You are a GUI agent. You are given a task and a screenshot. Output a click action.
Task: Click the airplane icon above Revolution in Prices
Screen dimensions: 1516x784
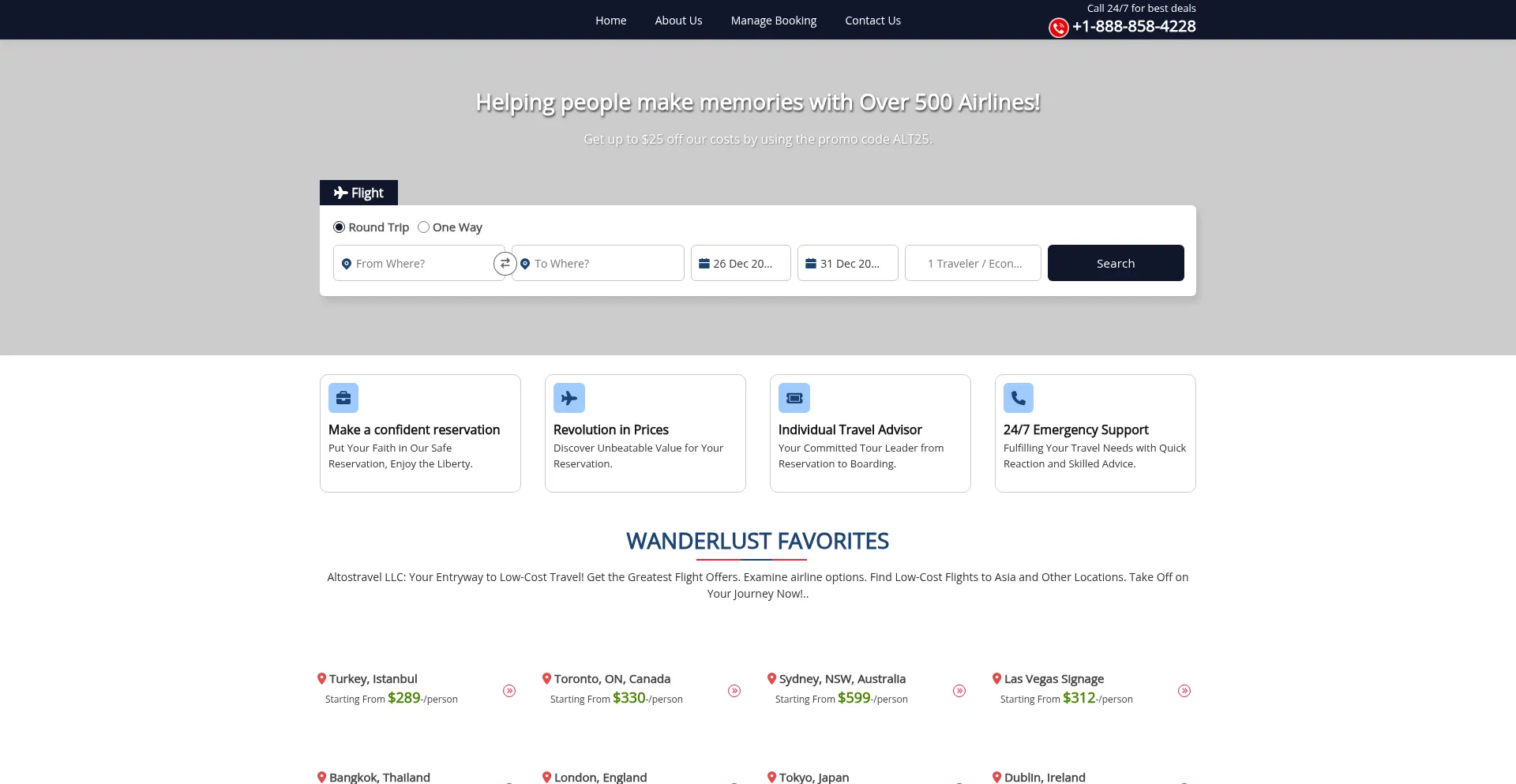click(x=568, y=397)
